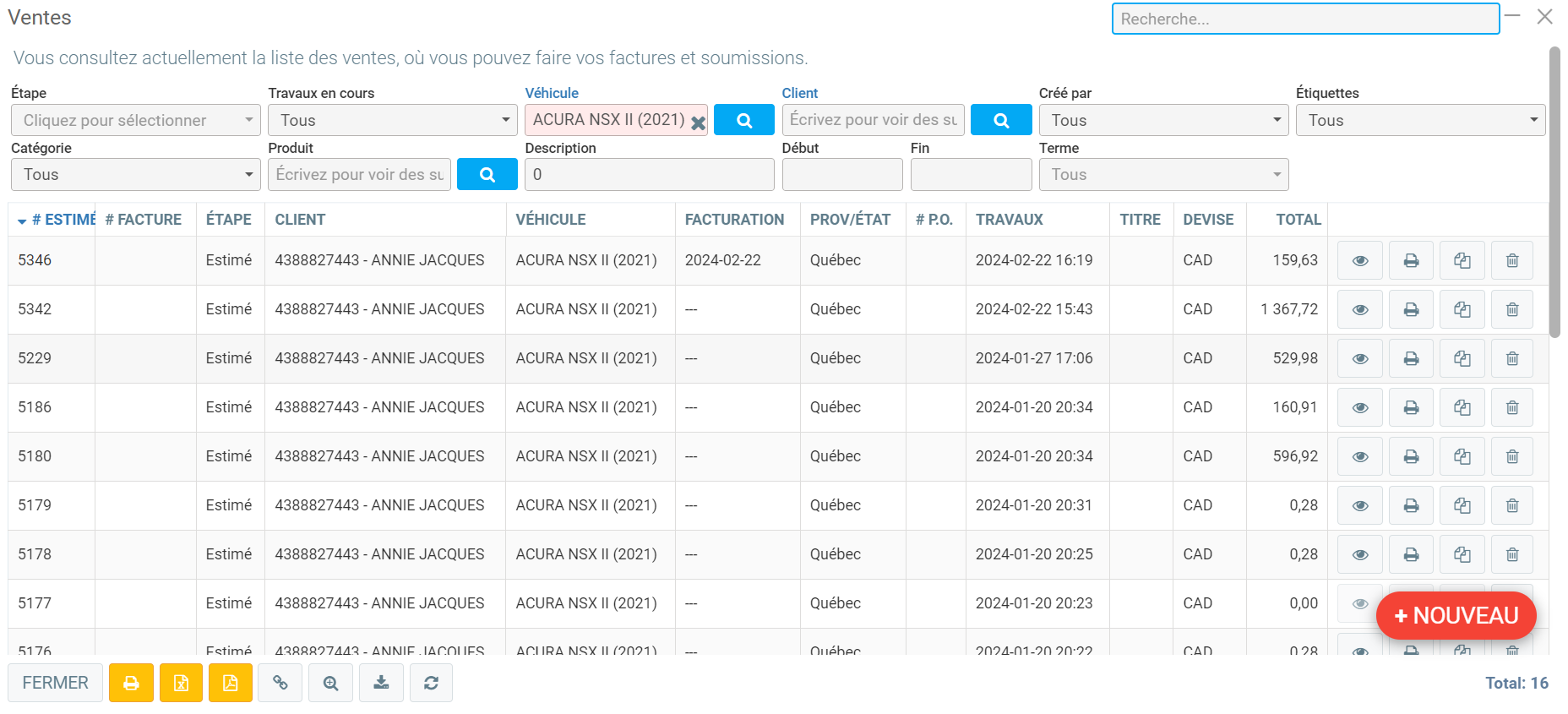The height and width of the screenshot is (714, 1568).
Task: Click the yellow print button in bottom toolbar
Action: pos(131,683)
